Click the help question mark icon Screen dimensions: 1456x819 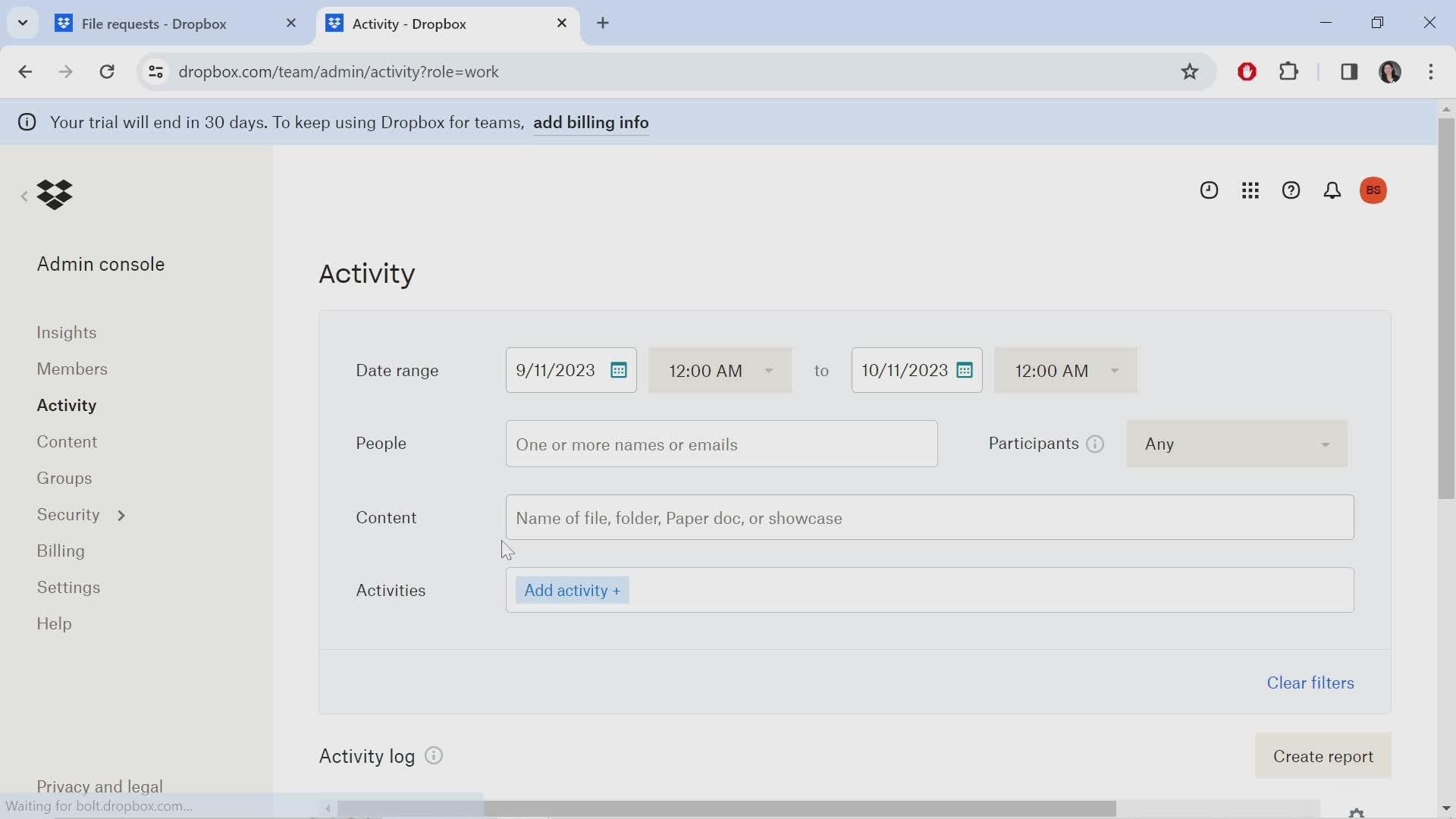tap(1291, 190)
